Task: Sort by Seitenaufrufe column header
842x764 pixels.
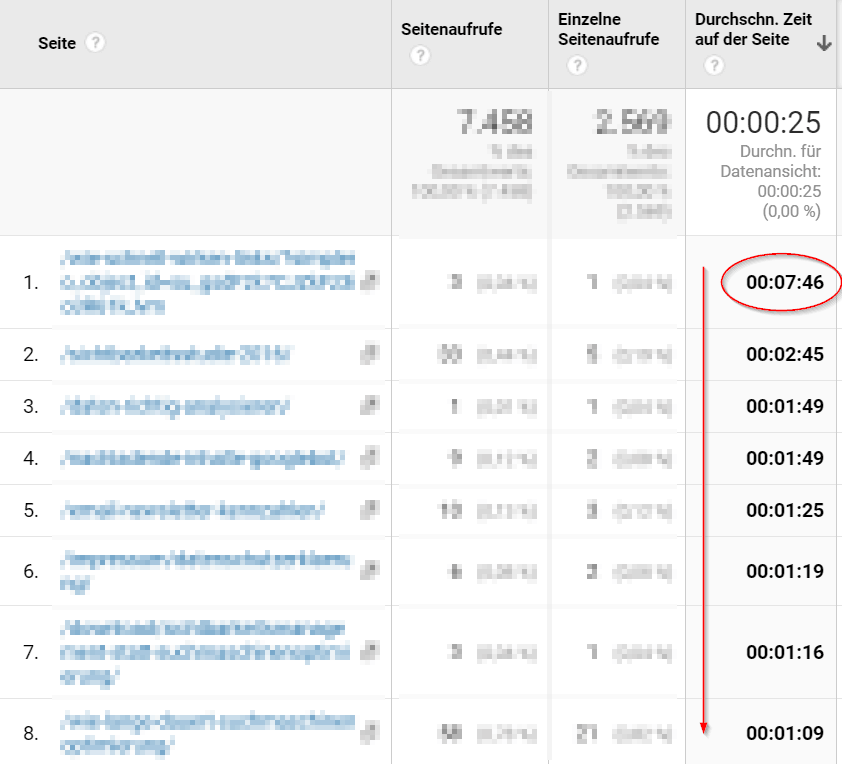Action: click(452, 29)
